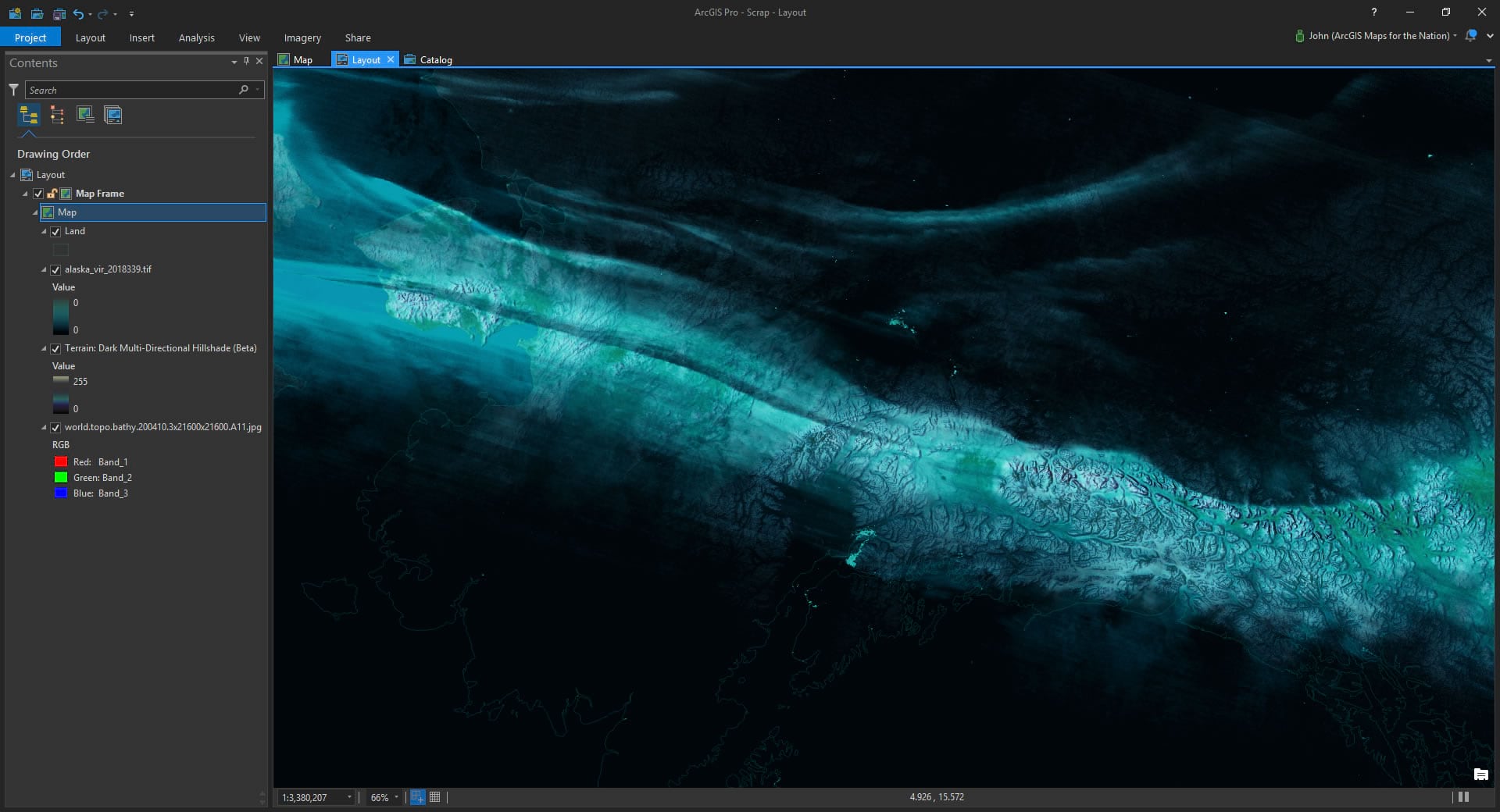
Task: Click the Open Project icon
Action: coord(37,13)
